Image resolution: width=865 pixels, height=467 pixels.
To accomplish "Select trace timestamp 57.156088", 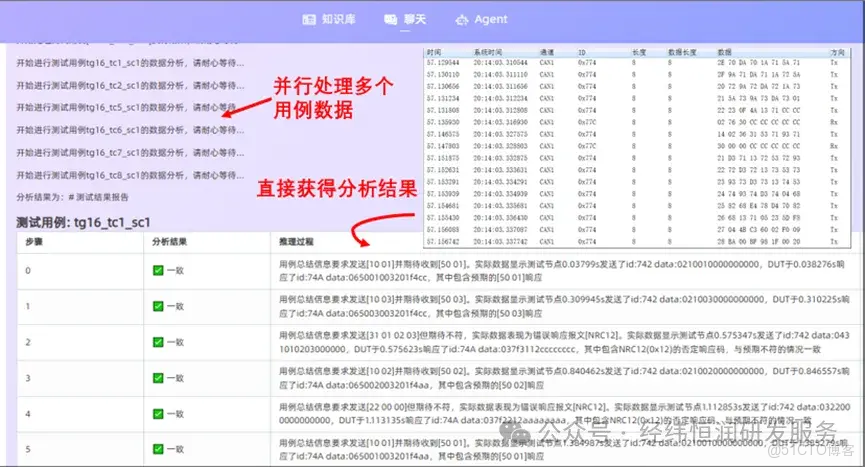I will [443, 230].
